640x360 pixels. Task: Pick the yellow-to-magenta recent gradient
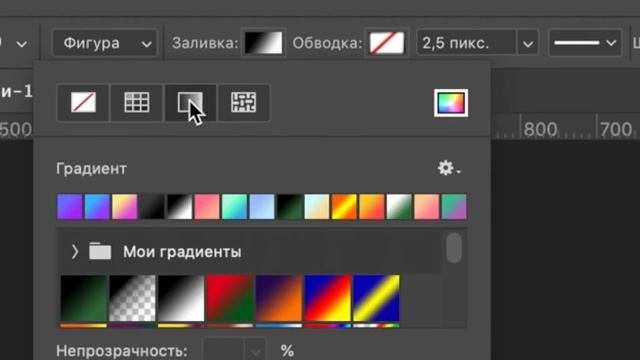(124, 207)
